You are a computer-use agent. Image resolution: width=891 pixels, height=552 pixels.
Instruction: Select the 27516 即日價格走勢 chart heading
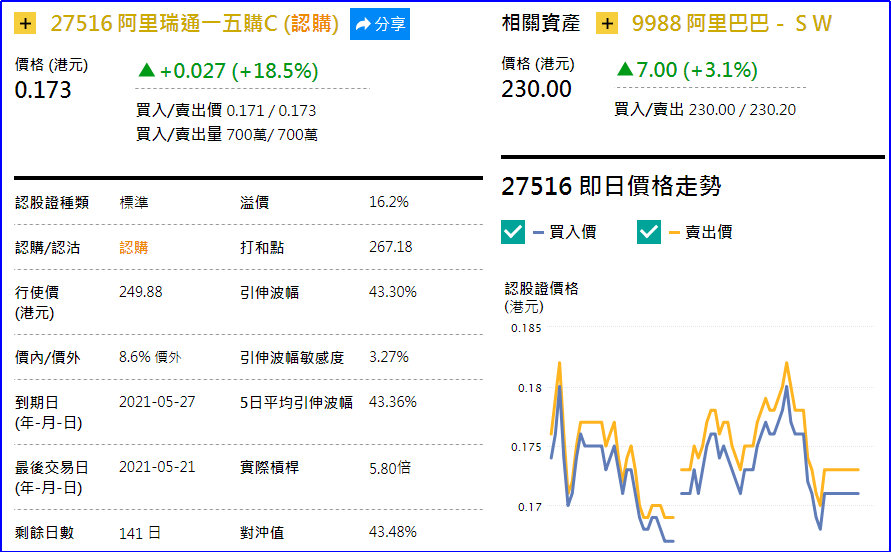(x=611, y=186)
